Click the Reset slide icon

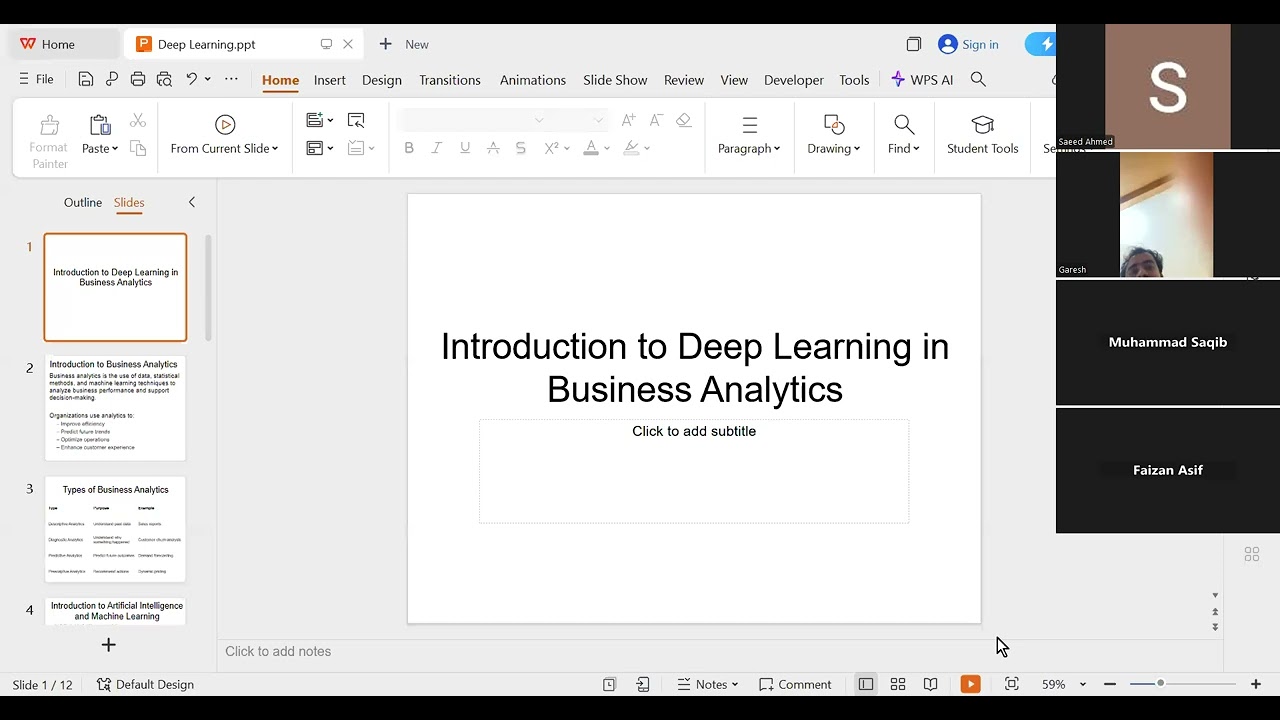pyautogui.click(x=356, y=120)
